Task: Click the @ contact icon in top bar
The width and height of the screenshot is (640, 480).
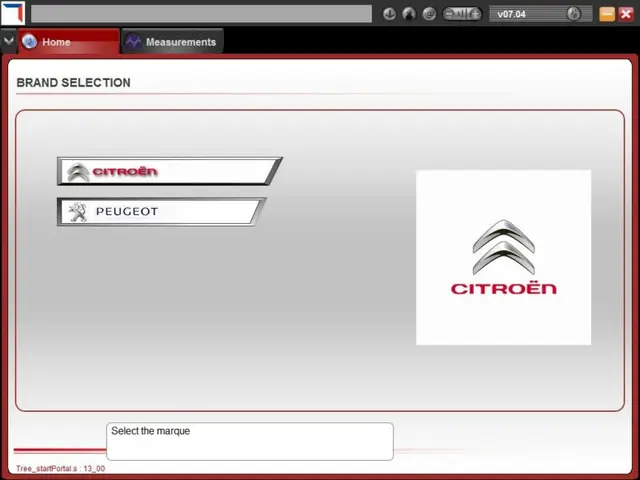Action: click(x=429, y=14)
